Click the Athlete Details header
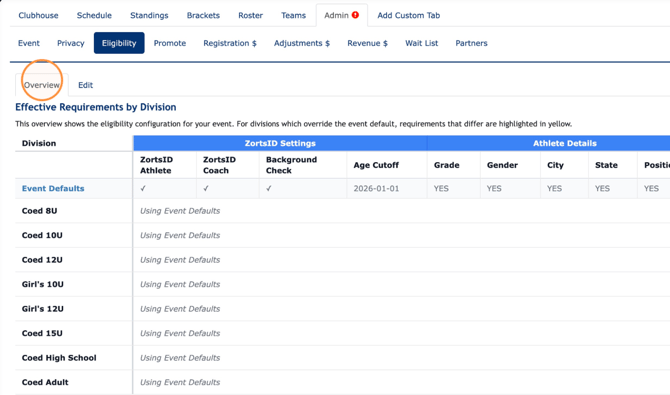The image size is (670, 395). tap(565, 143)
